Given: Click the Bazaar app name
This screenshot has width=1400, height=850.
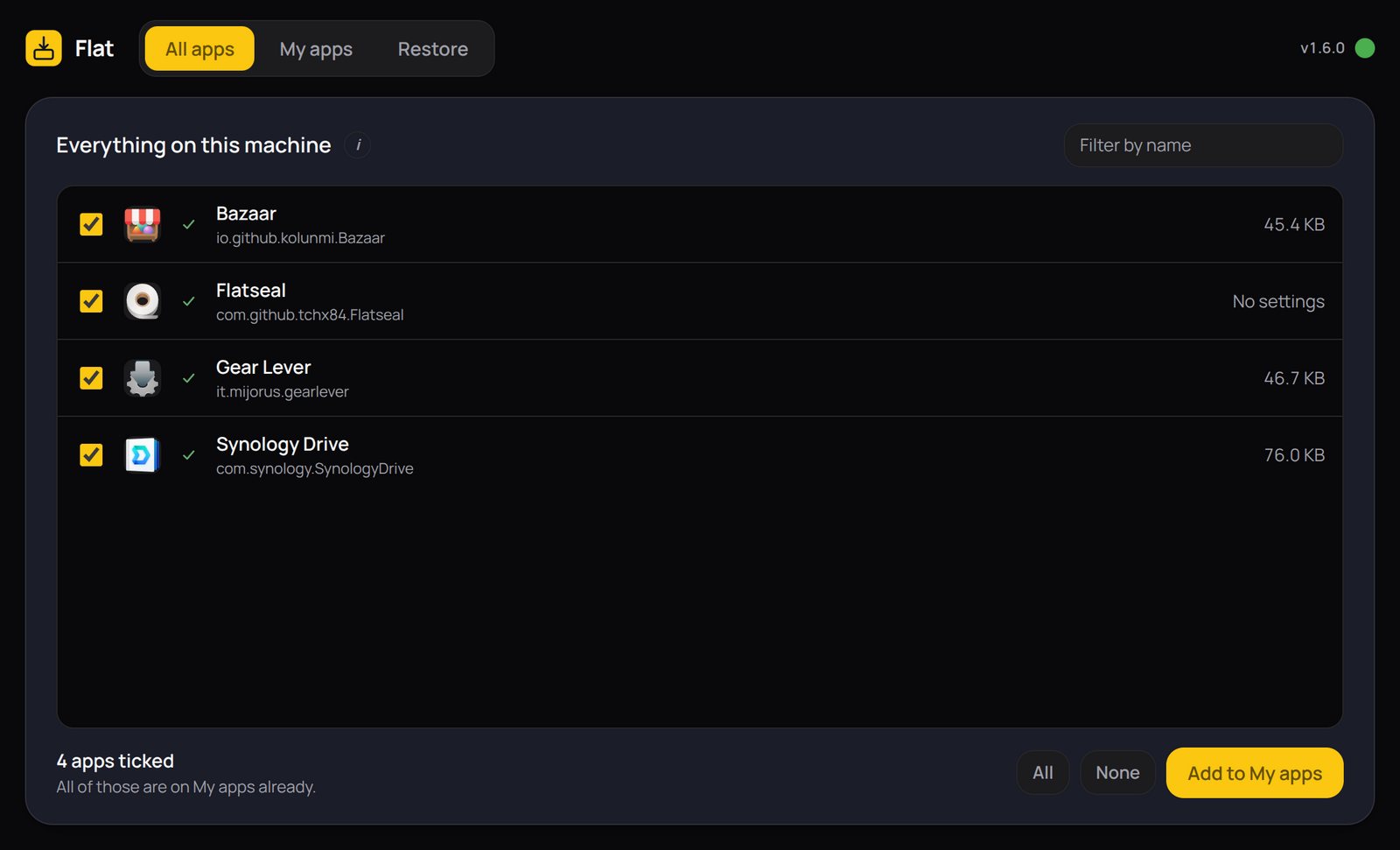Looking at the screenshot, I should tap(246, 214).
